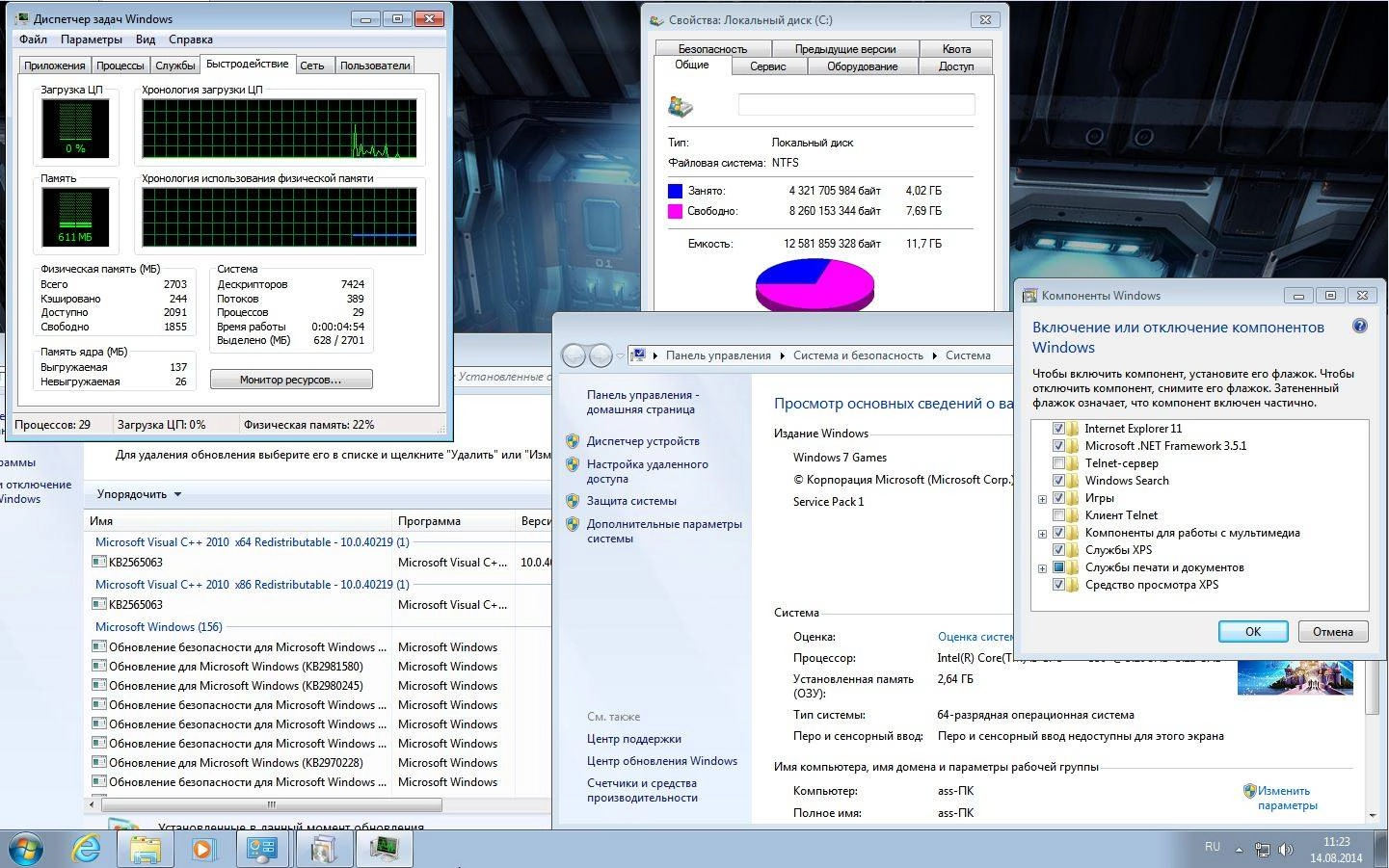Open Безопасность tab in disk properties
This screenshot has width=1389, height=868.
(x=712, y=48)
